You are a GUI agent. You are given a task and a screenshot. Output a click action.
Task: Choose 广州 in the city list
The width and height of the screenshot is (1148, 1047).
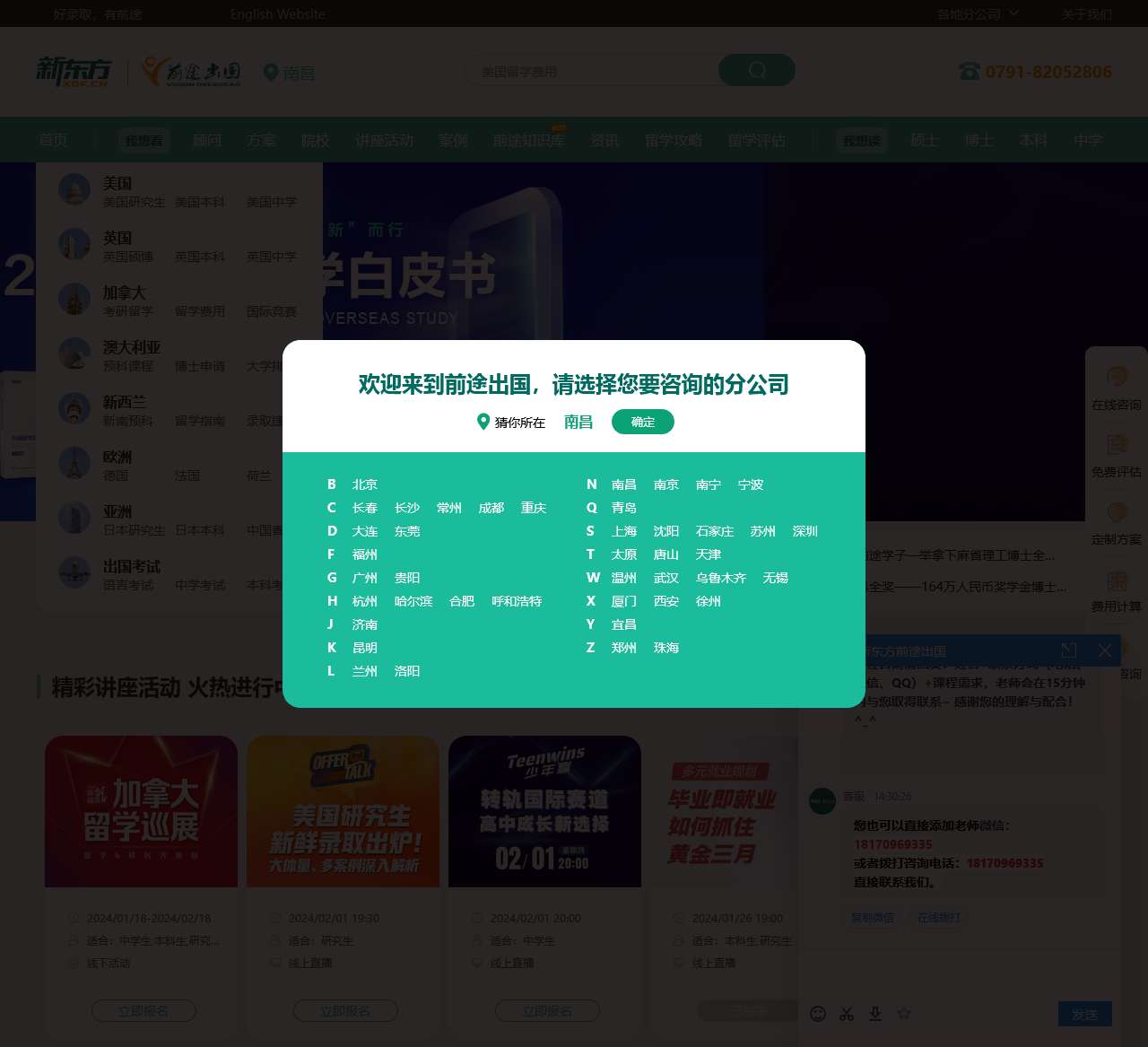click(365, 578)
